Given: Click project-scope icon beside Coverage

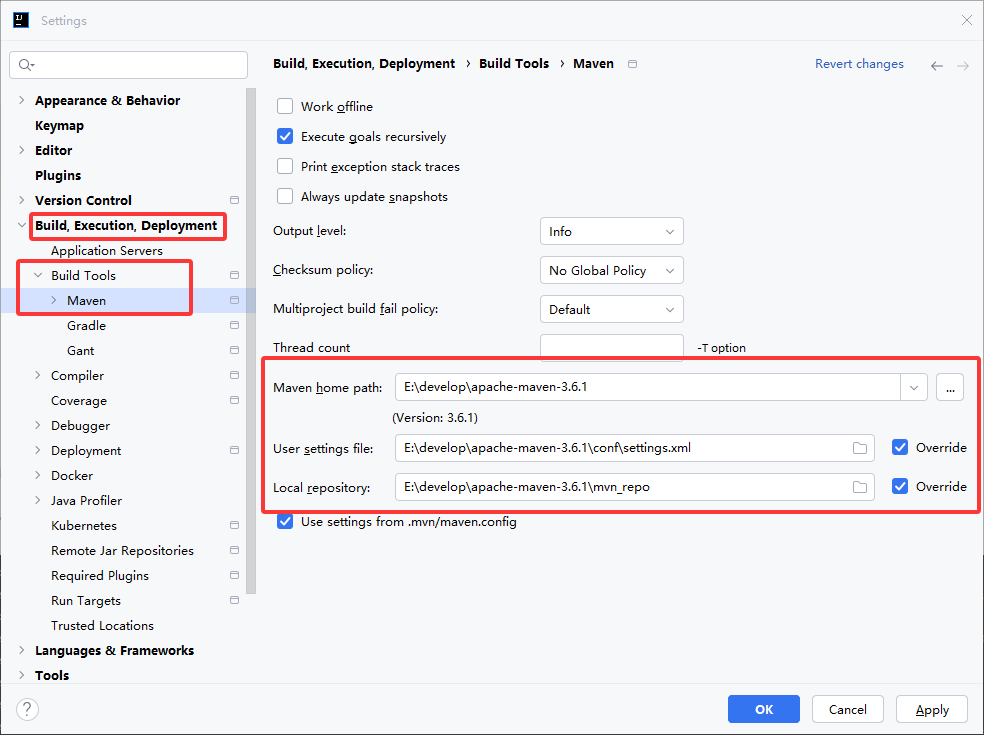Looking at the screenshot, I should (x=235, y=400).
